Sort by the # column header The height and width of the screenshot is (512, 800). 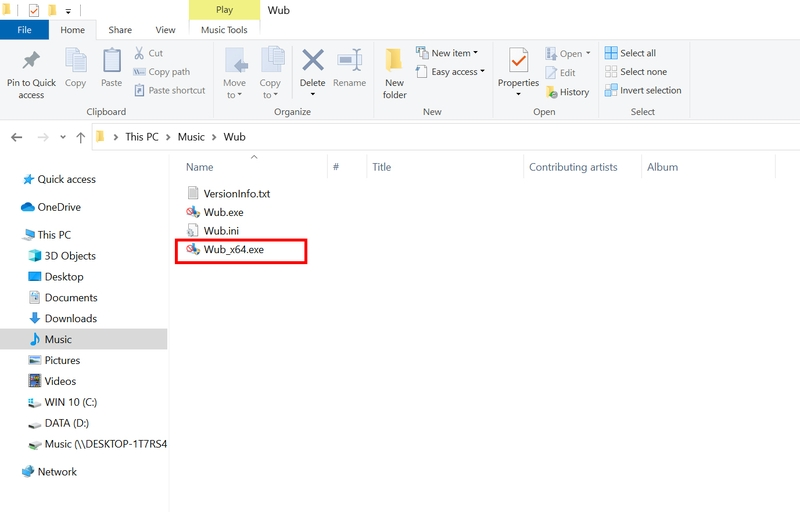click(x=336, y=167)
